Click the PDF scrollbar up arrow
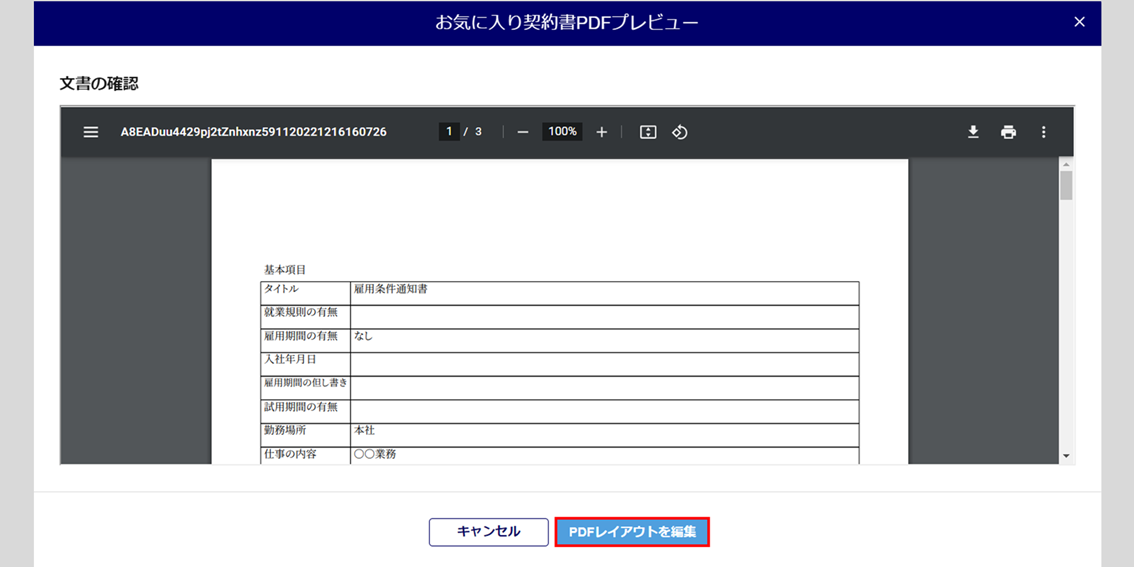Screen dimensions: 1134x567 click(x=1066, y=165)
